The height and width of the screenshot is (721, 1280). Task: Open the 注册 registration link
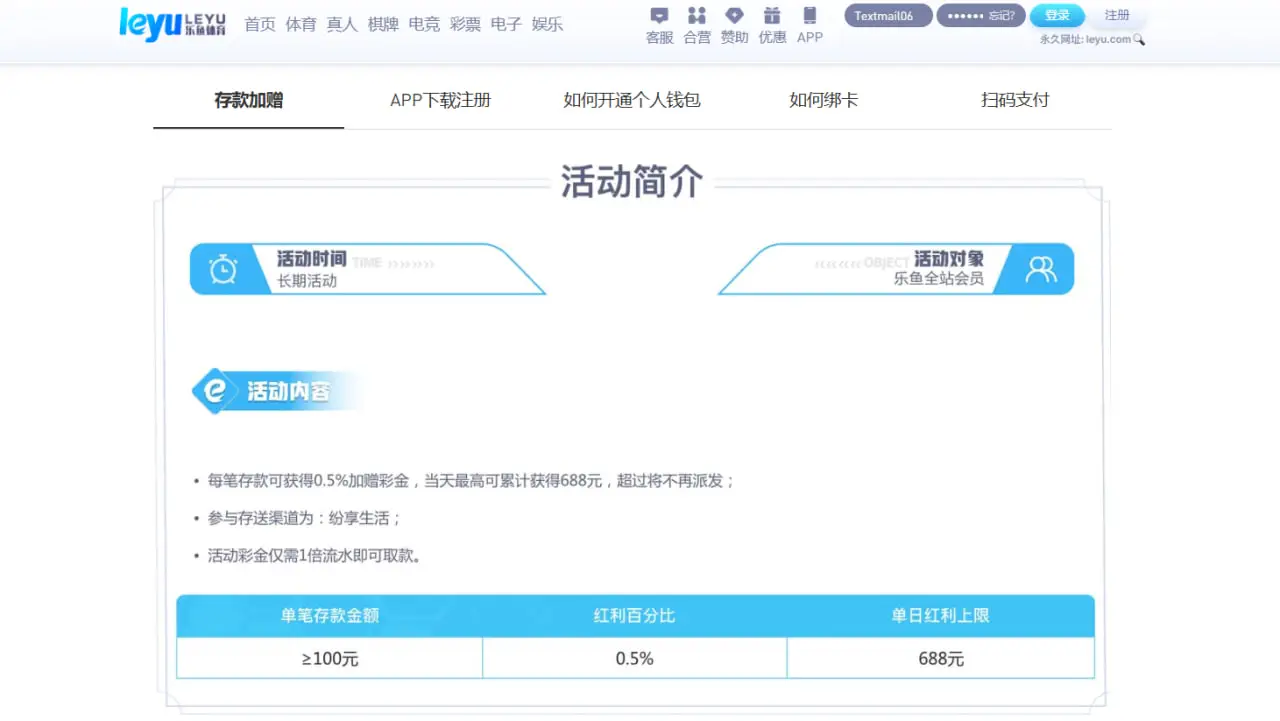click(1117, 15)
